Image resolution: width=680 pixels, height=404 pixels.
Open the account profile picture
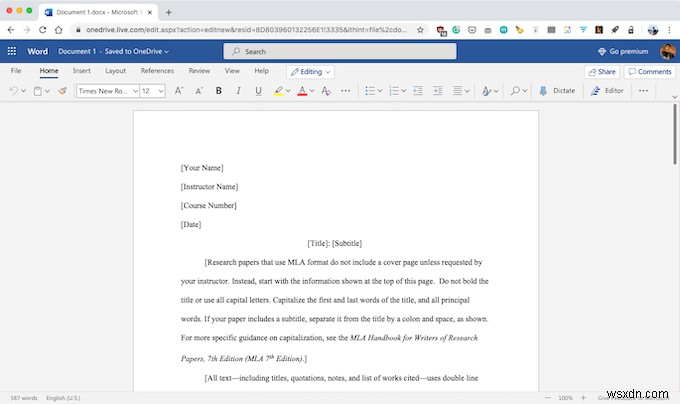pyautogui.click(x=668, y=51)
